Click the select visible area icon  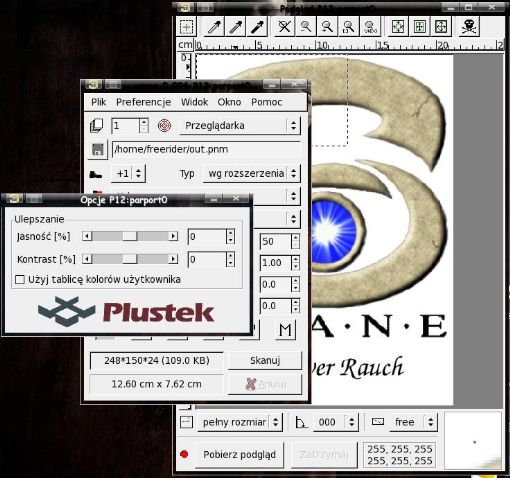tap(398, 27)
